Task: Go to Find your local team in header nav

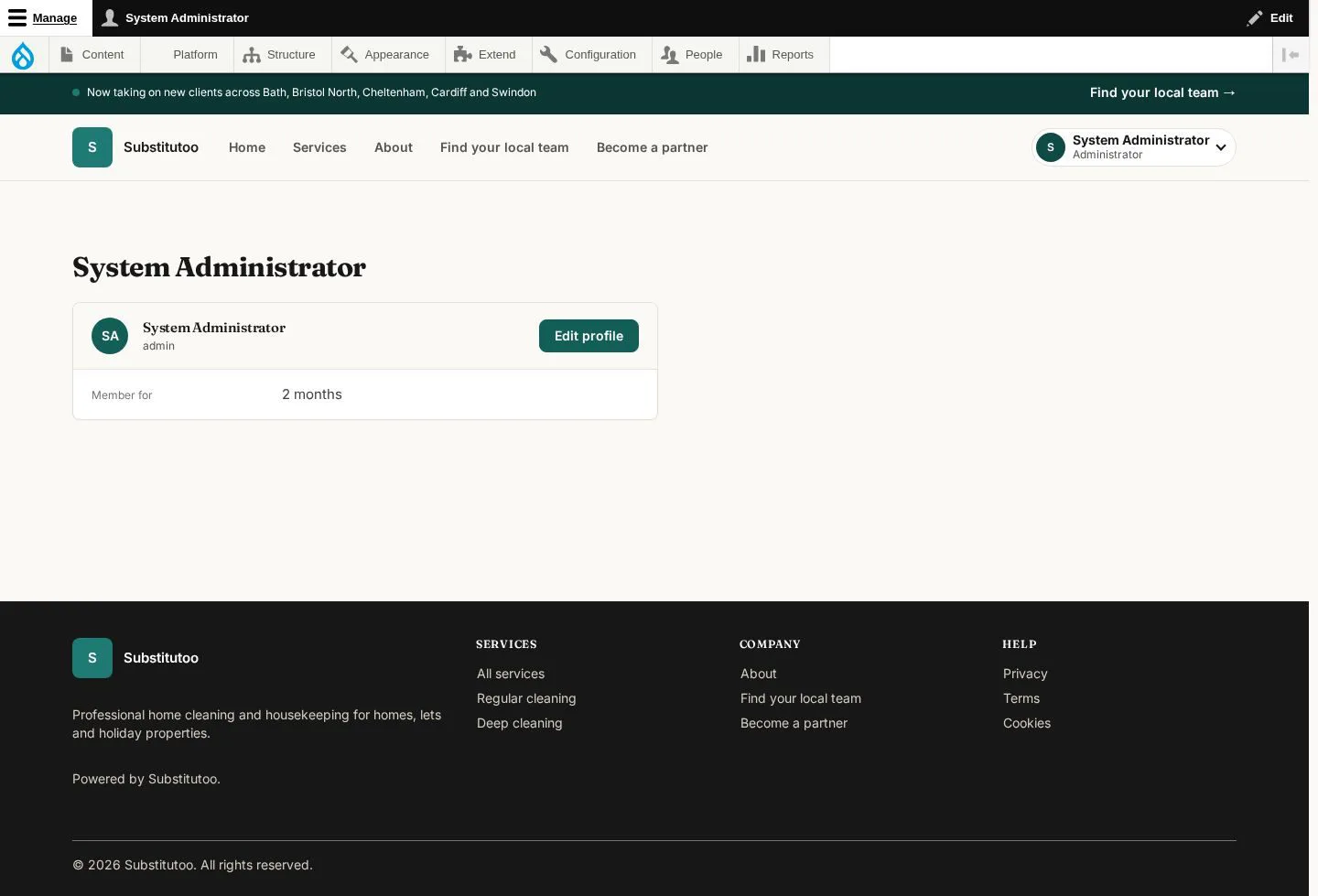Action: click(x=504, y=147)
